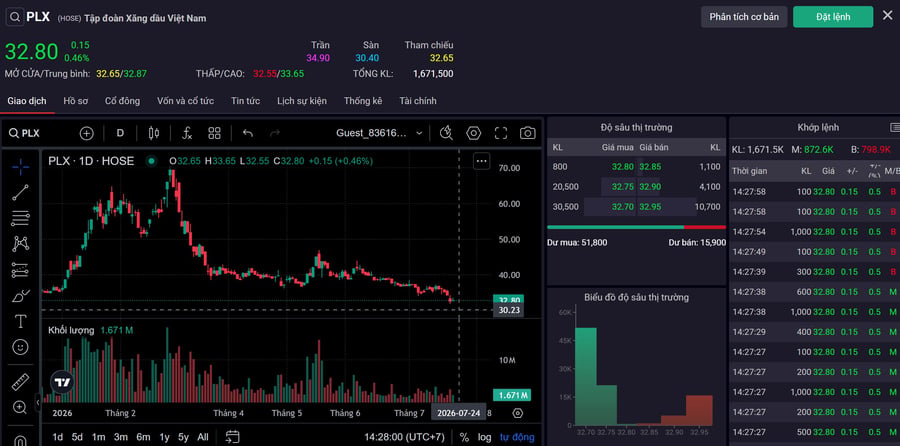Open the Cổ đông tab
Viewport: 900px width, 446px height.
point(122,101)
